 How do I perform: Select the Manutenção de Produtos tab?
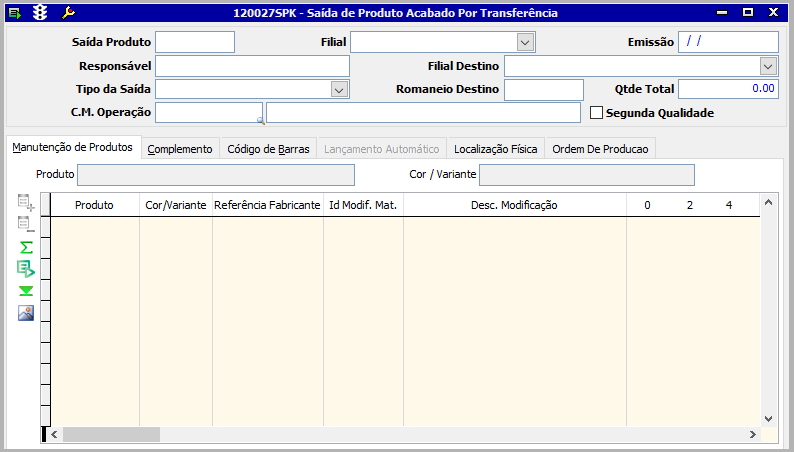pyautogui.click(x=72, y=147)
